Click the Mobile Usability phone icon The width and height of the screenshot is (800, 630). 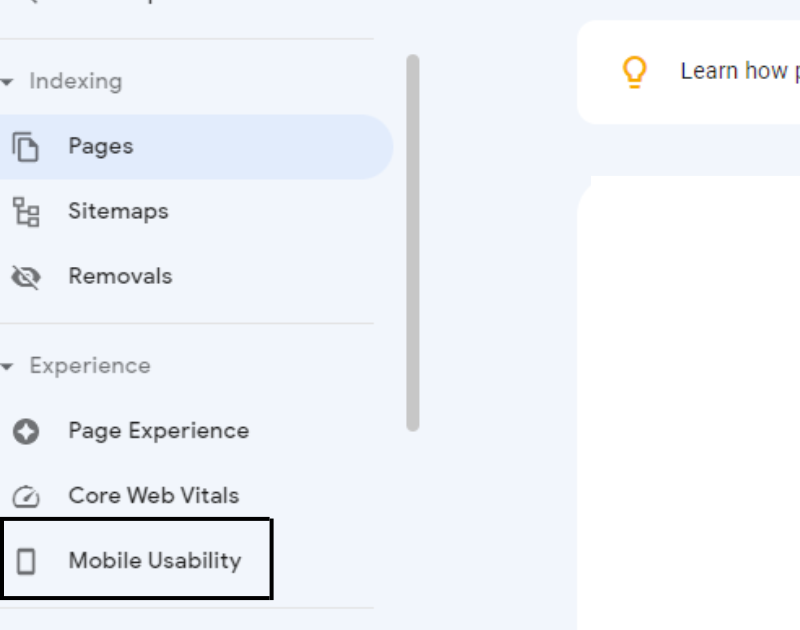26,561
